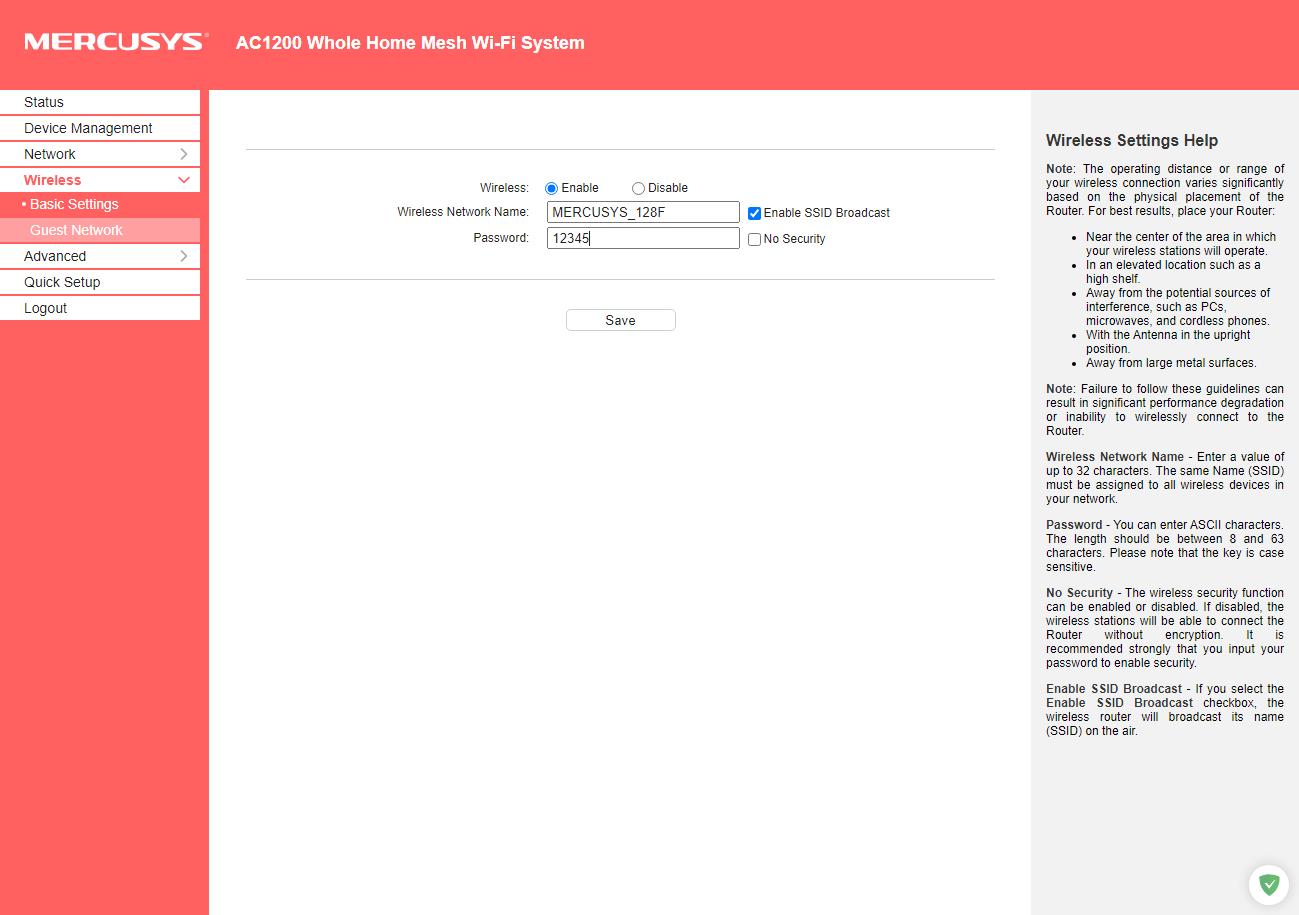Select the Disable wireless radio button
Screen dimensions: 1299x915
tap(638, 188)
